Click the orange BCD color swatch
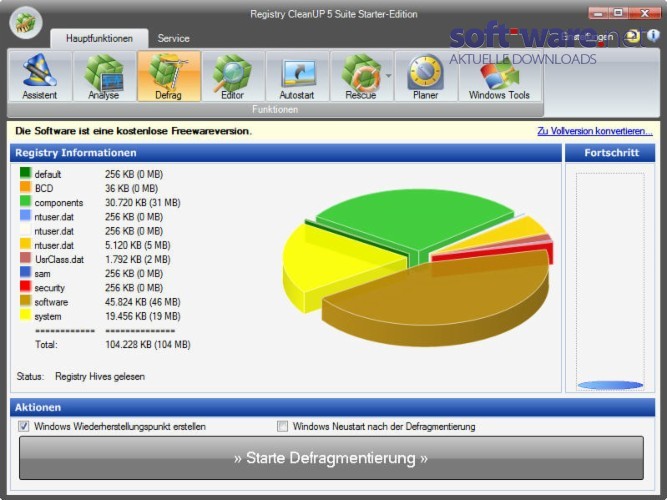This screenshot has height=500, width=667. point(26,187)
